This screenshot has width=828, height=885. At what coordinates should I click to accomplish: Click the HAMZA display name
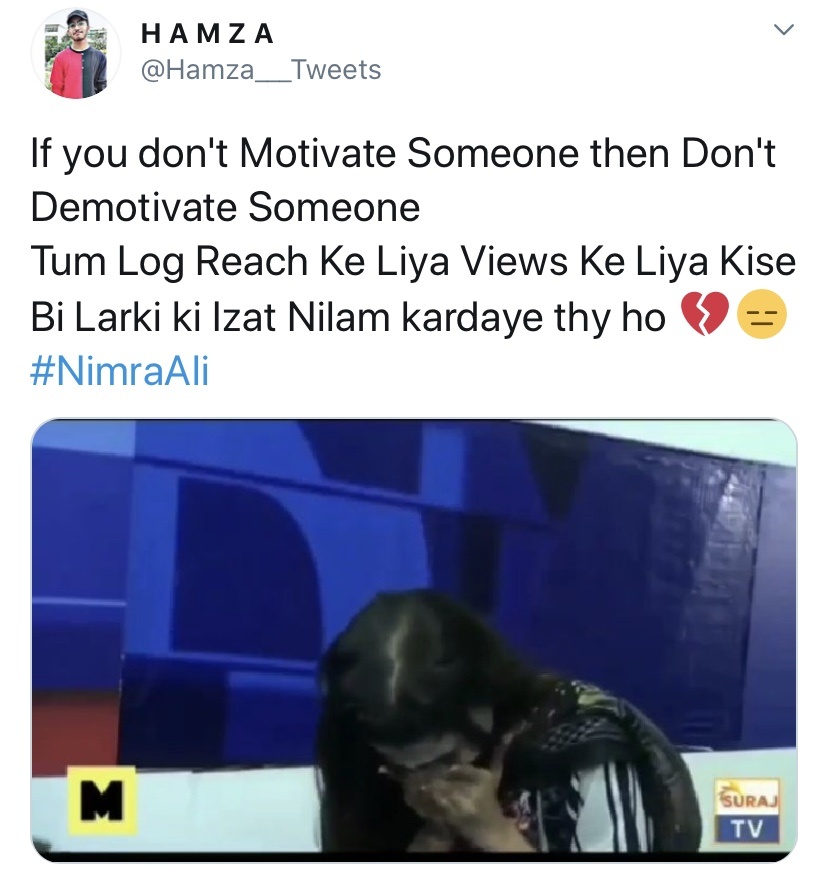[207, 33]
